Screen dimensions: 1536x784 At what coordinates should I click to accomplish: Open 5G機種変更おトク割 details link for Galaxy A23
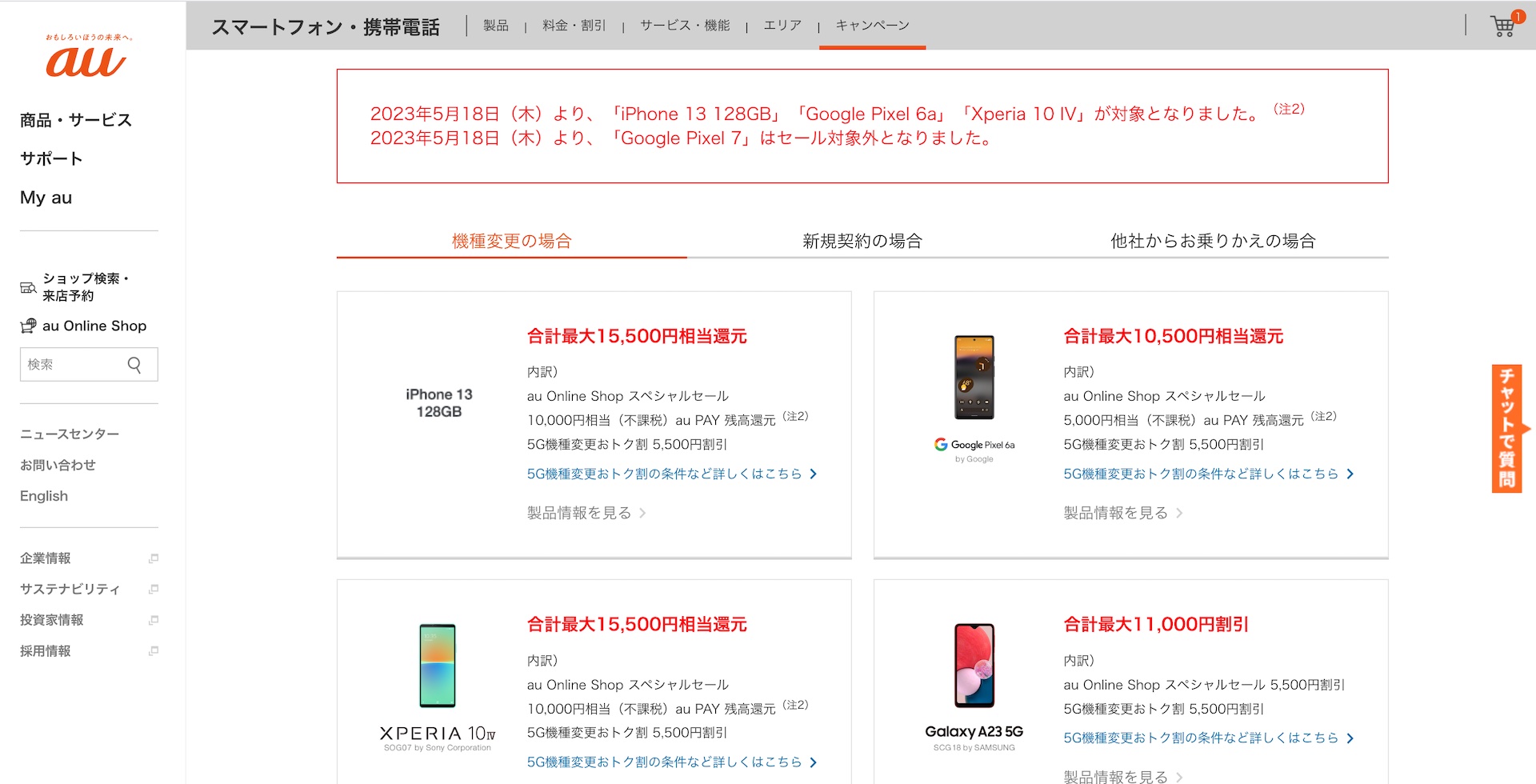click(1209, 738)
